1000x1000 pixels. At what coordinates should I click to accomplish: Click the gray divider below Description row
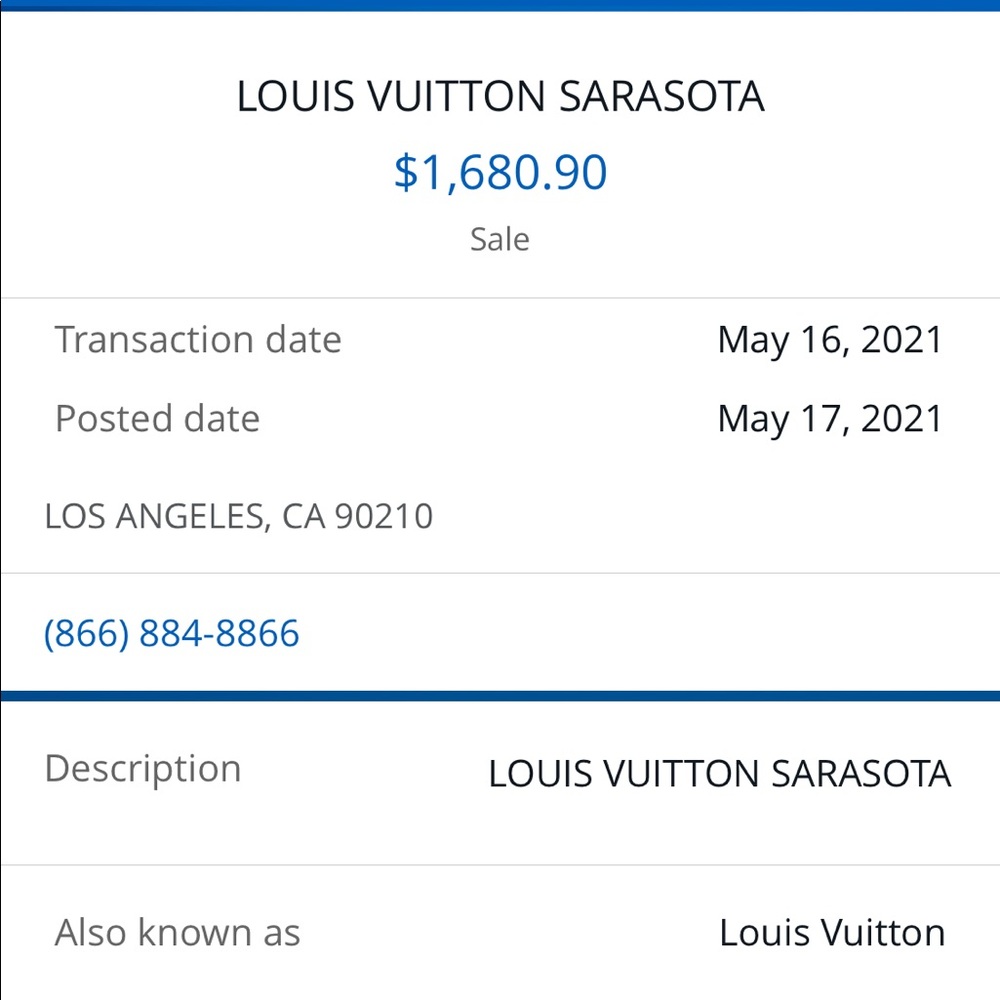pyautogui.click(x=500, y=865)
